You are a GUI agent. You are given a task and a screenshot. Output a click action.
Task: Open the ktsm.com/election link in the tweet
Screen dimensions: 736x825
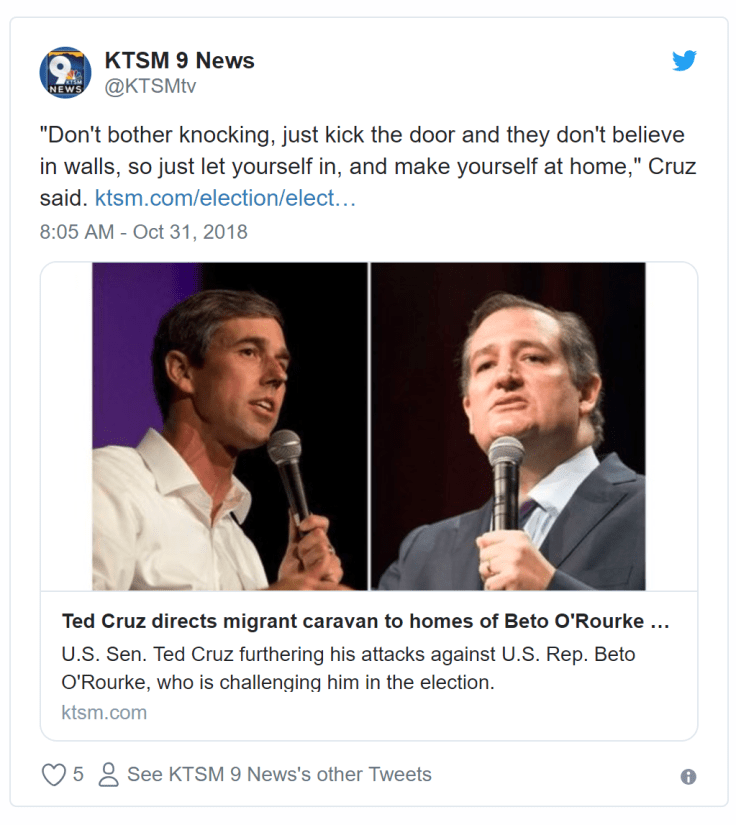tap(225, 198)
